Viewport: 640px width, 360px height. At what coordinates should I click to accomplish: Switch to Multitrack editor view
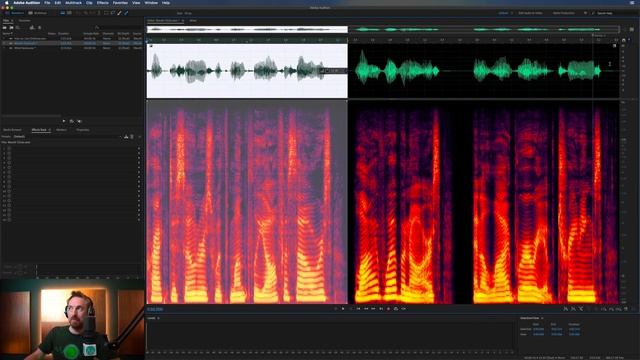(38, 13)
